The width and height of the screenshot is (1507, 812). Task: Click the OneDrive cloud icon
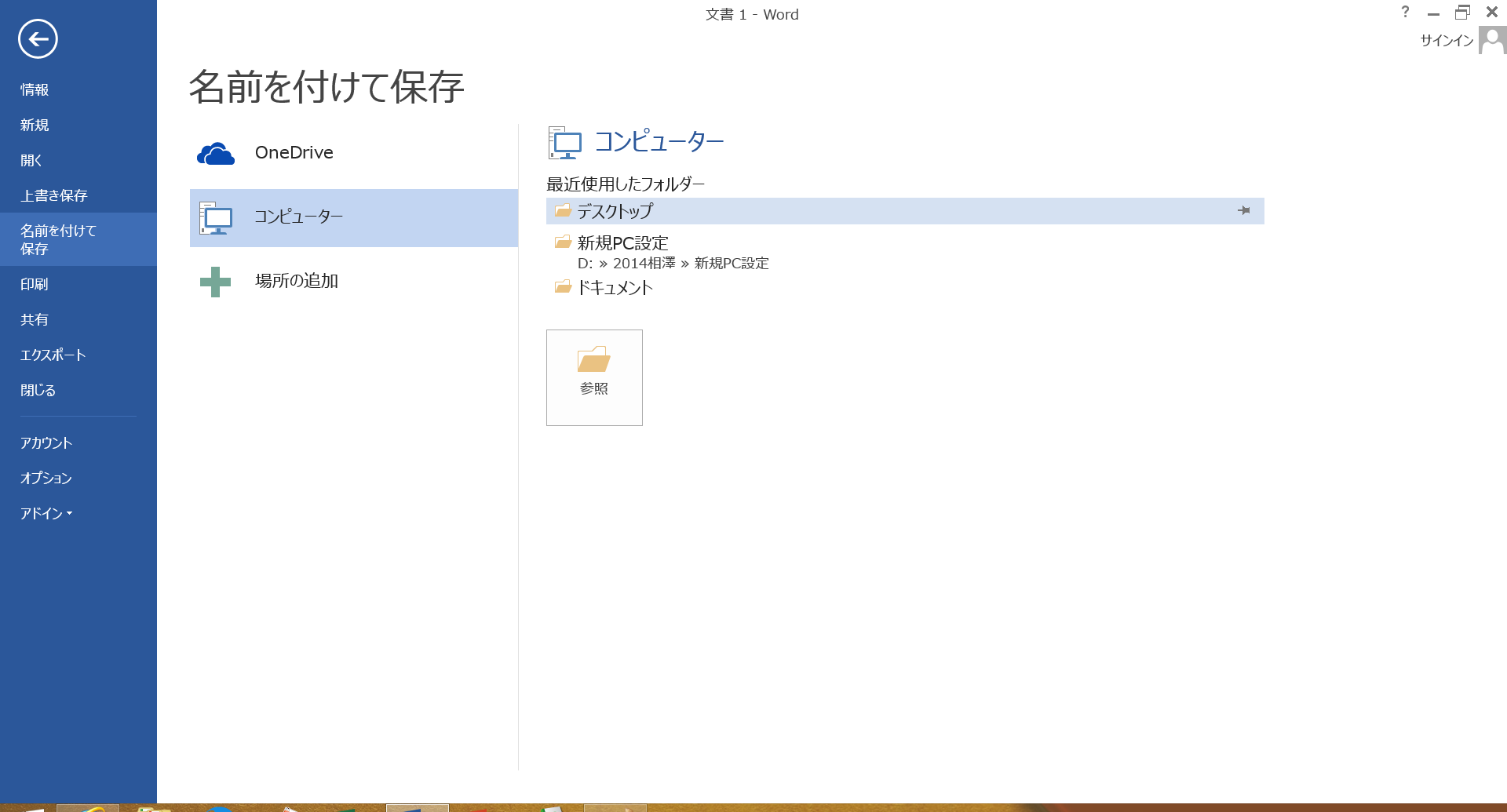[x=216, y=154]
